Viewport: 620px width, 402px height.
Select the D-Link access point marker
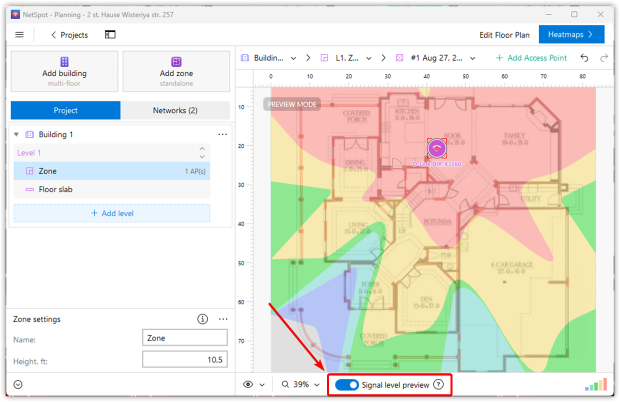[x=437, y=148]
